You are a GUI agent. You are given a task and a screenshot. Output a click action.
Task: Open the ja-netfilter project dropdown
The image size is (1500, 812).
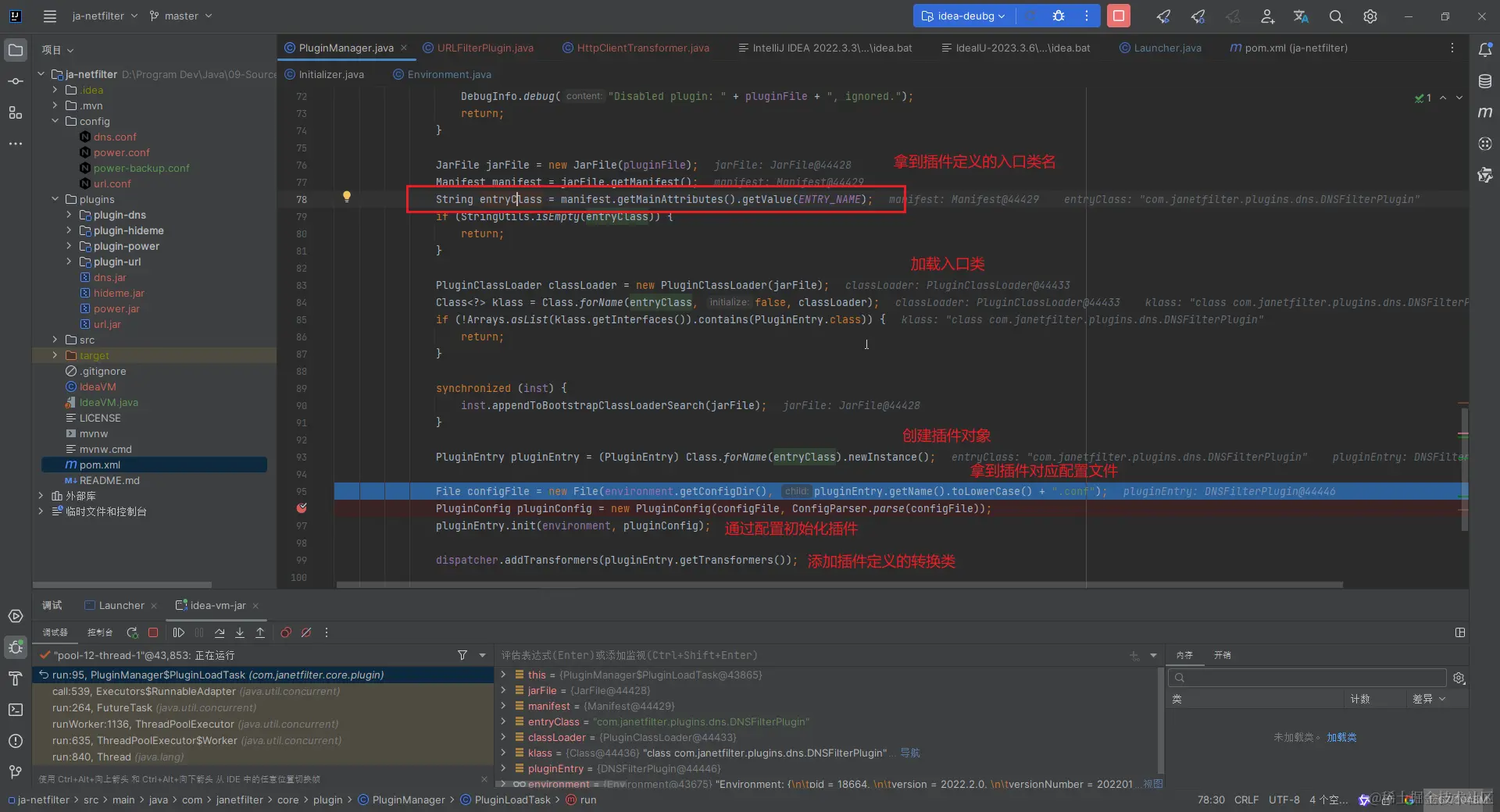pyautogui.click(x=105, y=16)
